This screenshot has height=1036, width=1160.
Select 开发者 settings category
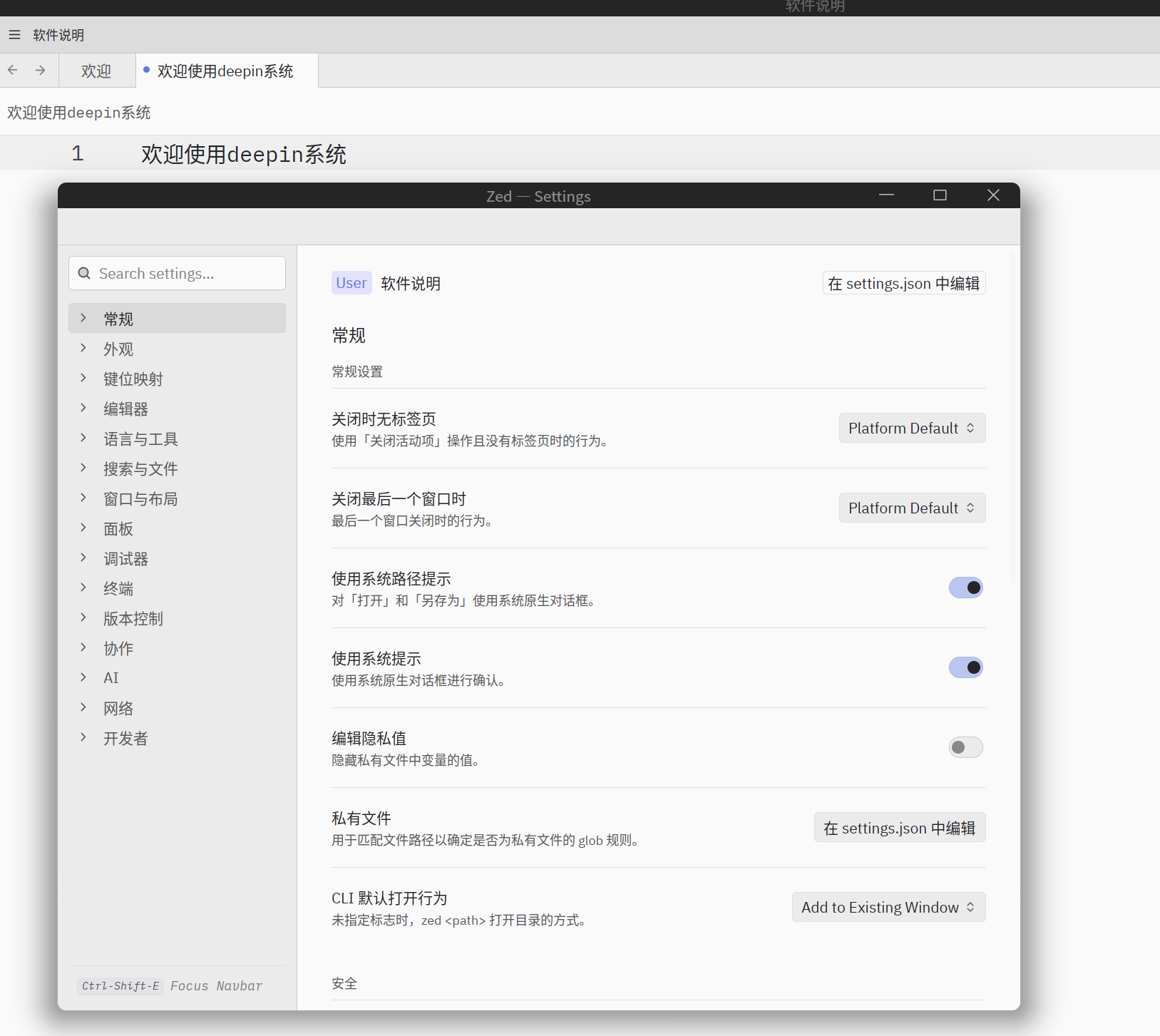pyautogui.click(x=177, y=738)
